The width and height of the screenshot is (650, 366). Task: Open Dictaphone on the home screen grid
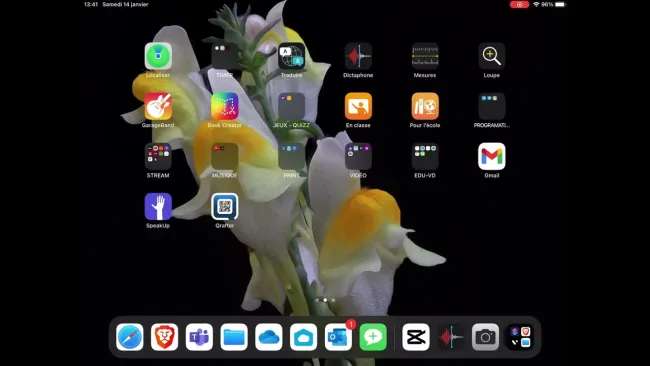click(358, 56)
